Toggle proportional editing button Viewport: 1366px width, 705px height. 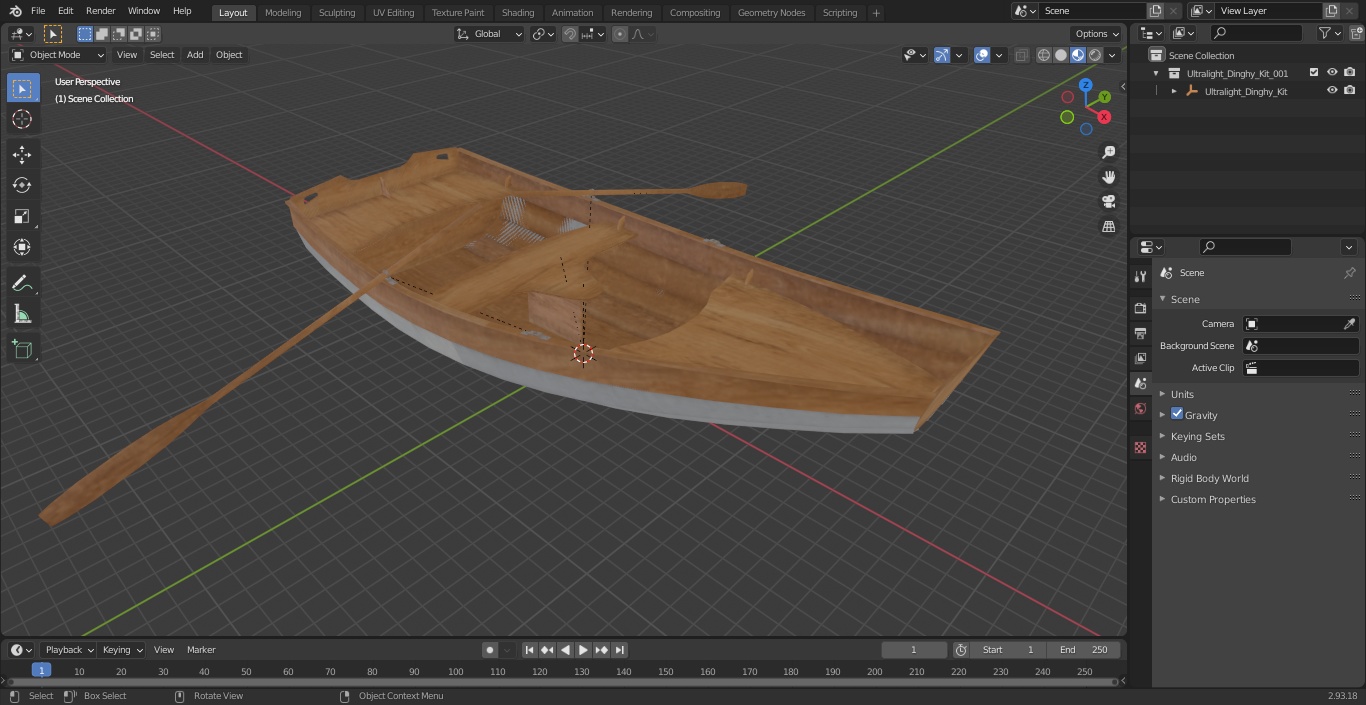click(x=620, y=34)
